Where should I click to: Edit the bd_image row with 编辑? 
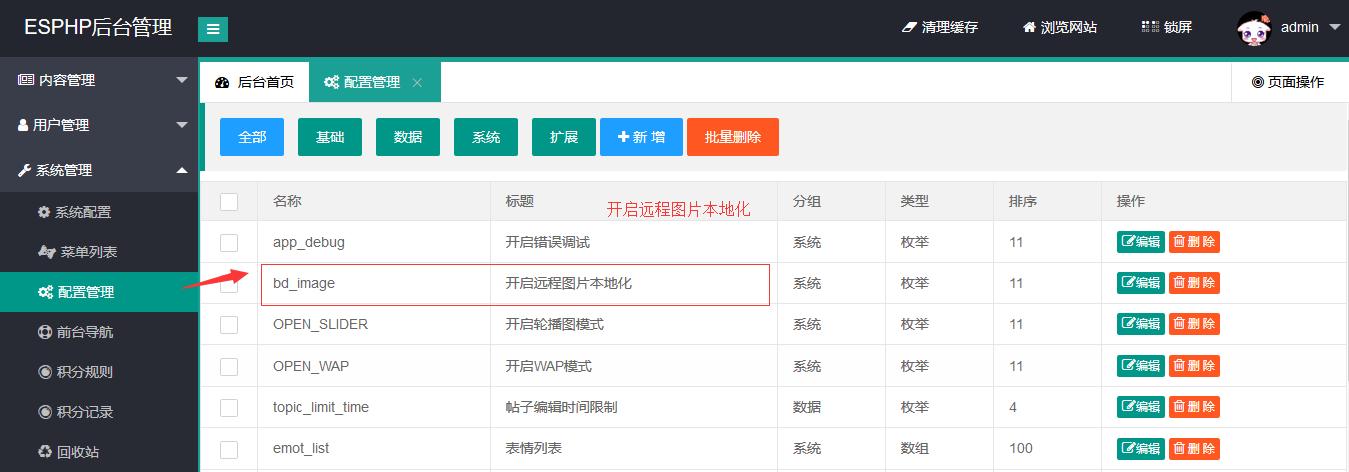(x=1140, y=283)
